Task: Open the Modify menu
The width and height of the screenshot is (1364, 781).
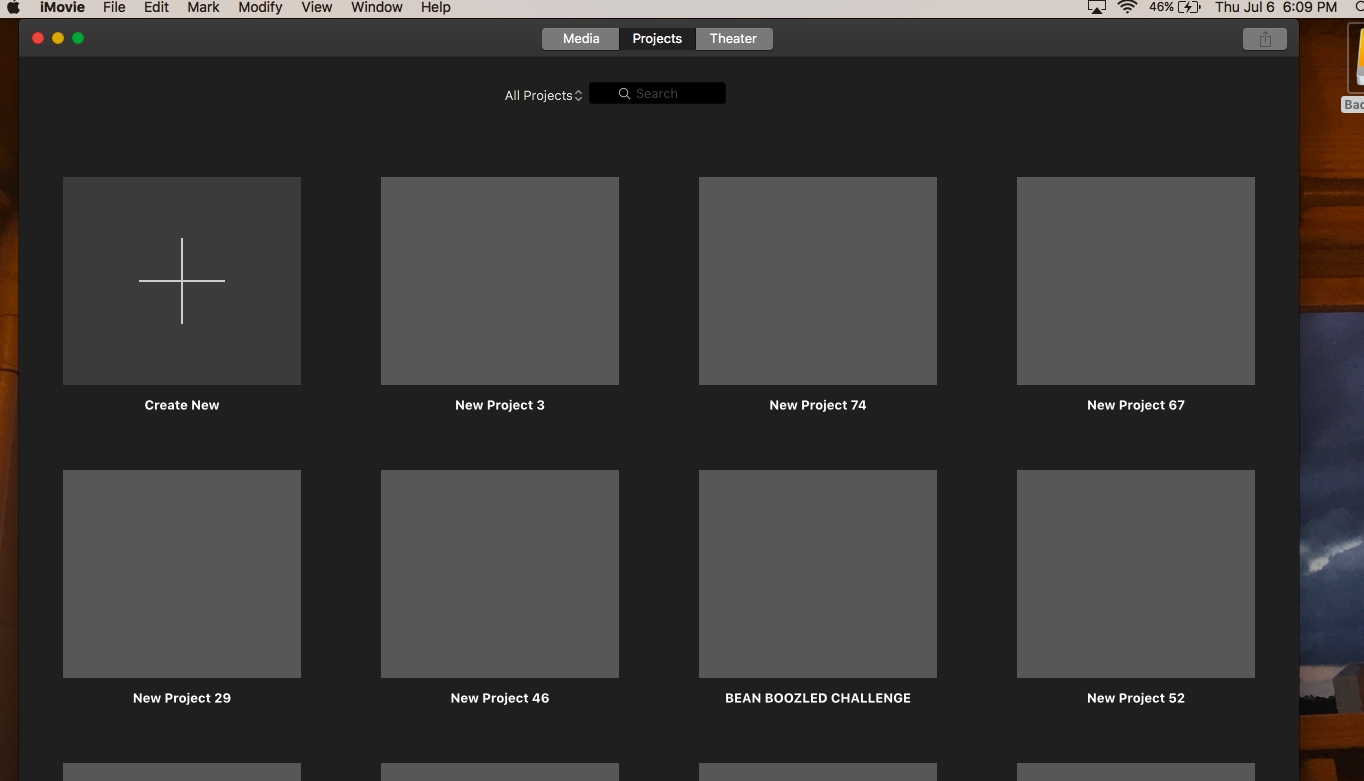Action: [260, 7]
